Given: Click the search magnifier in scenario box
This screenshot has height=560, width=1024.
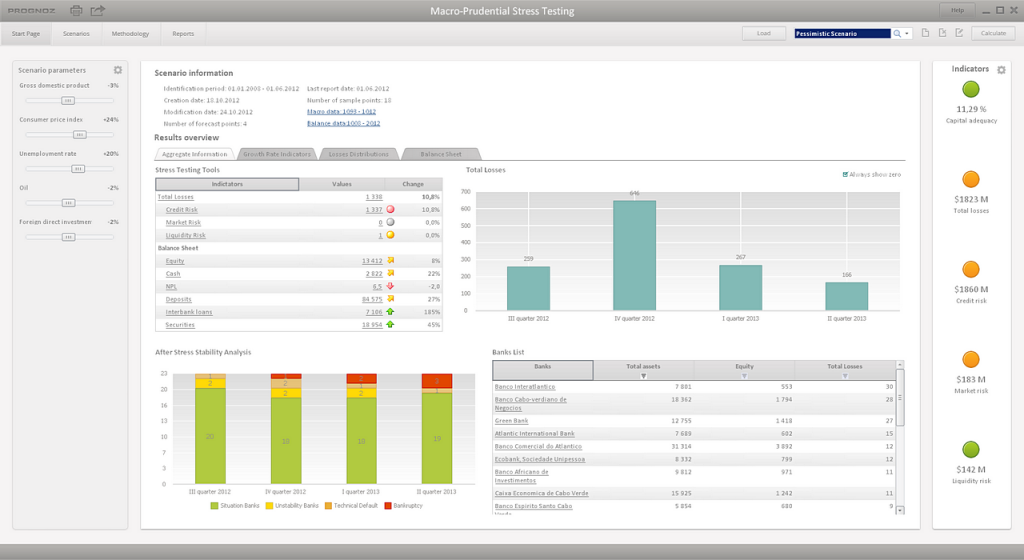Looking at the screenshot, I should click(x=897, y=33).
